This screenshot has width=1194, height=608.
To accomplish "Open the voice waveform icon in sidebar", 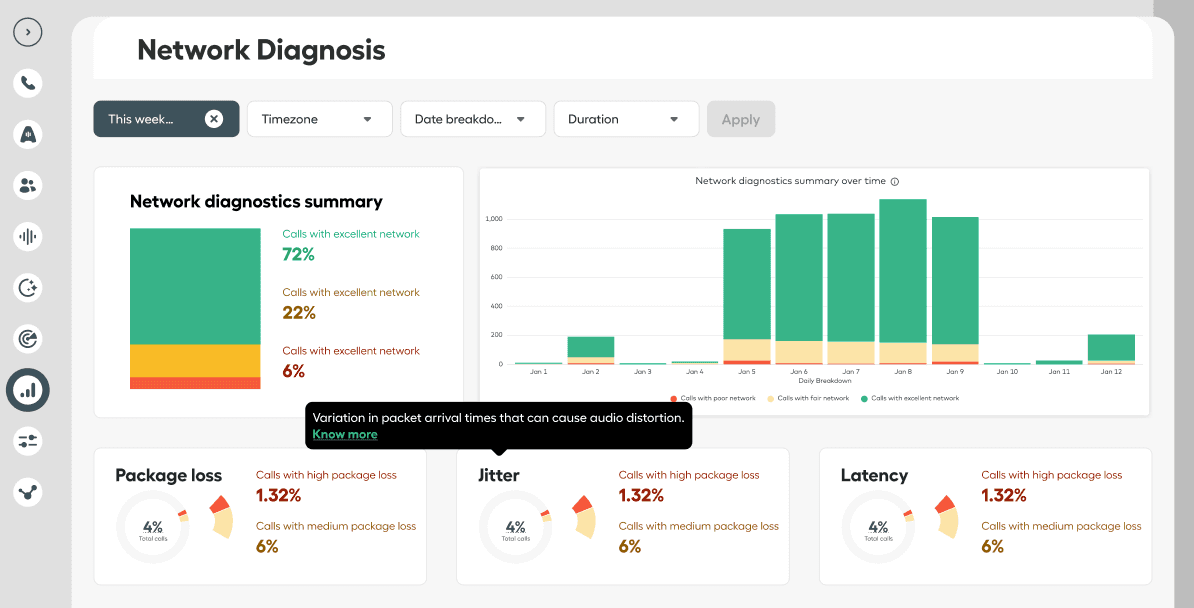I will pyautogui.click(x=28, y=237).
